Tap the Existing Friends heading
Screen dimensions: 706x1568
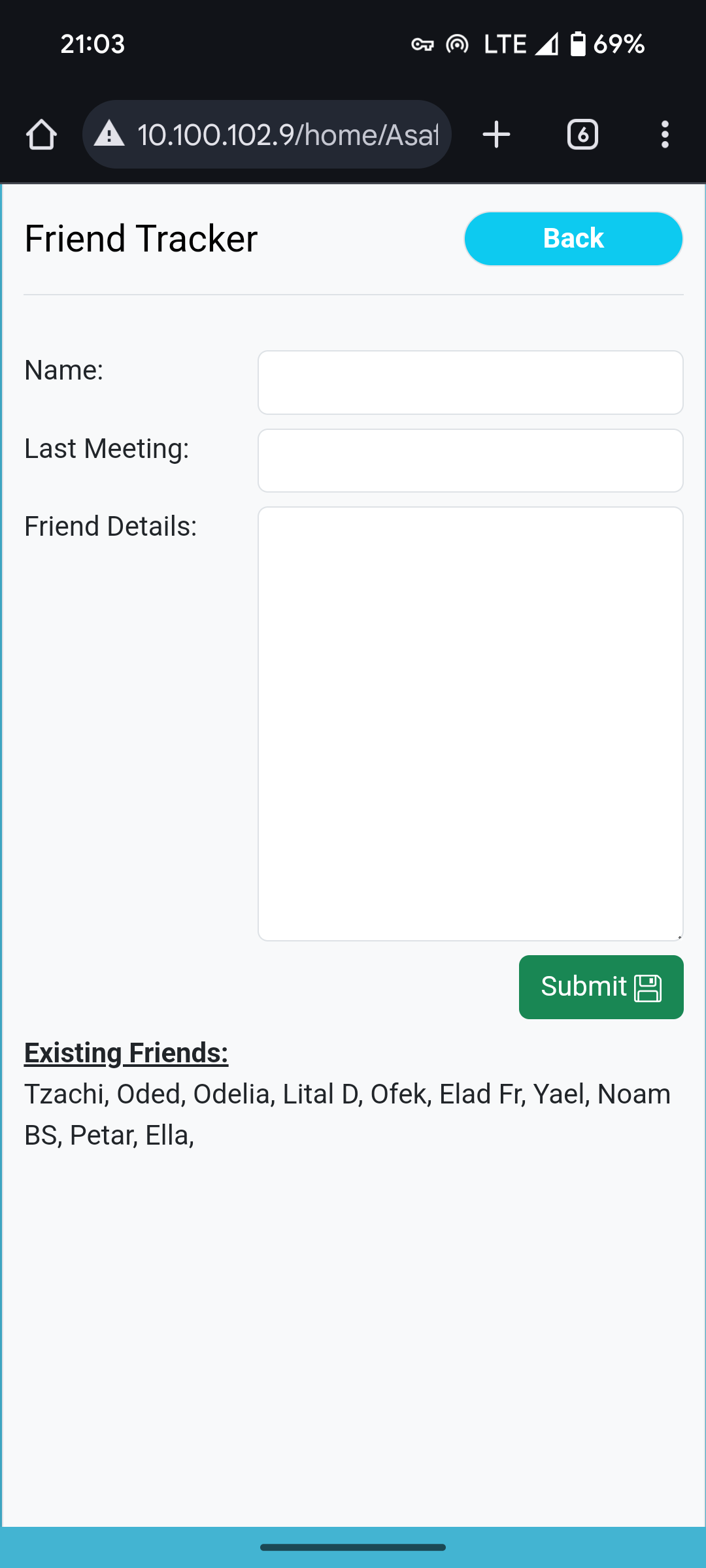[x=126, y=1053]
